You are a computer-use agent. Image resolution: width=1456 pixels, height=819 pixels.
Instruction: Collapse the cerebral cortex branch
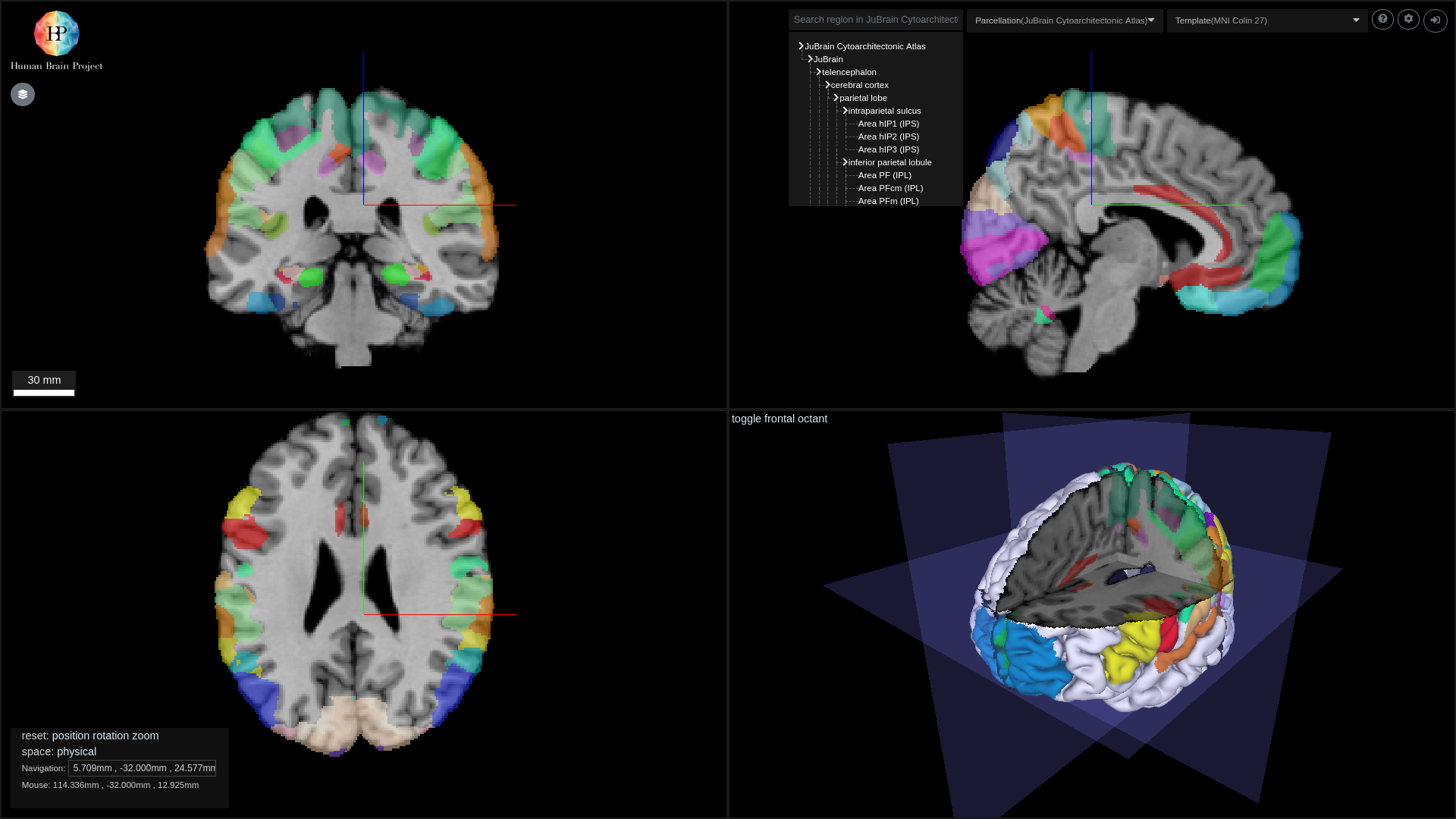click(x=827, y=85)
